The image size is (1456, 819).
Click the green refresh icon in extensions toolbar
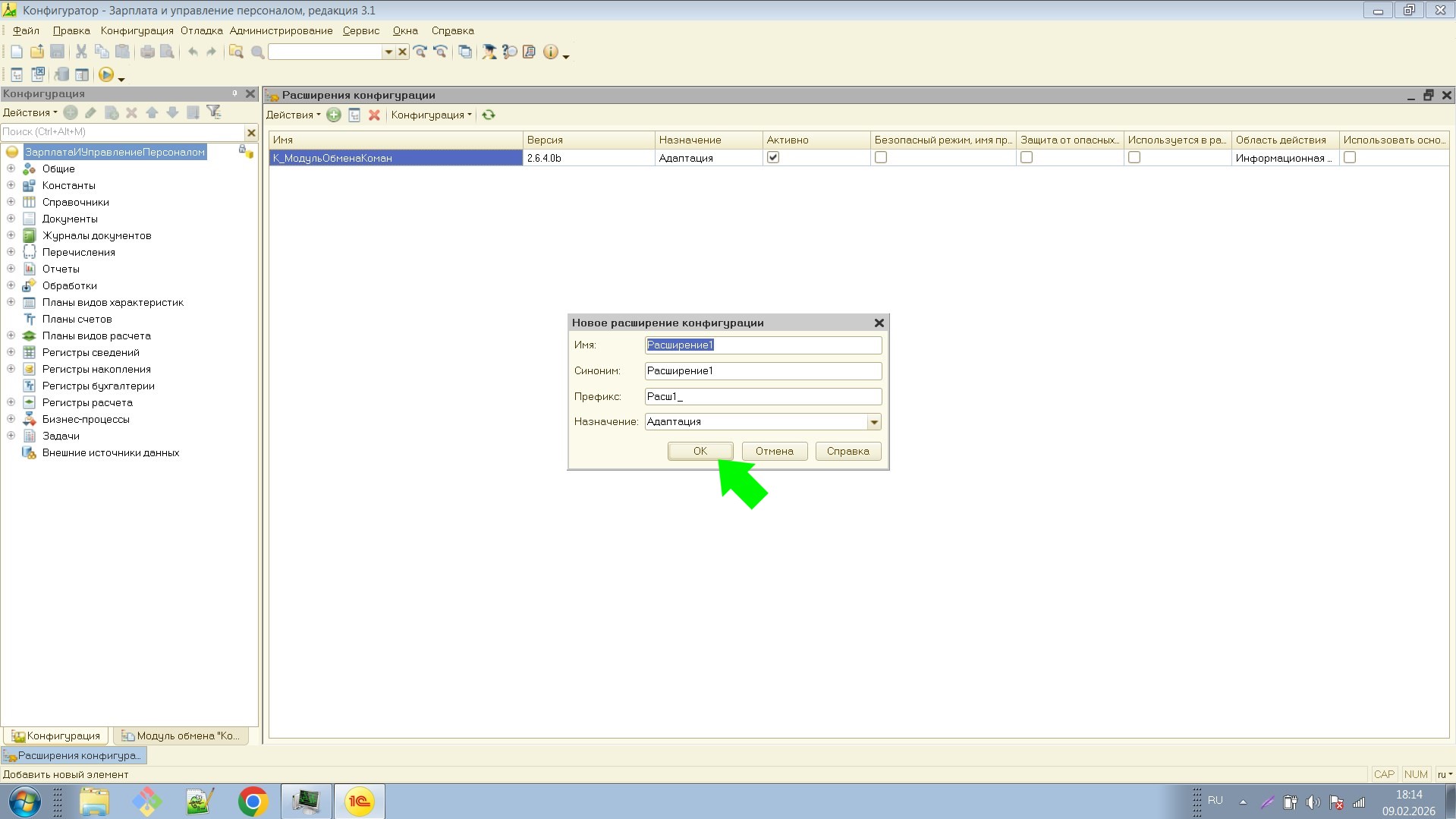coord(489,115)
